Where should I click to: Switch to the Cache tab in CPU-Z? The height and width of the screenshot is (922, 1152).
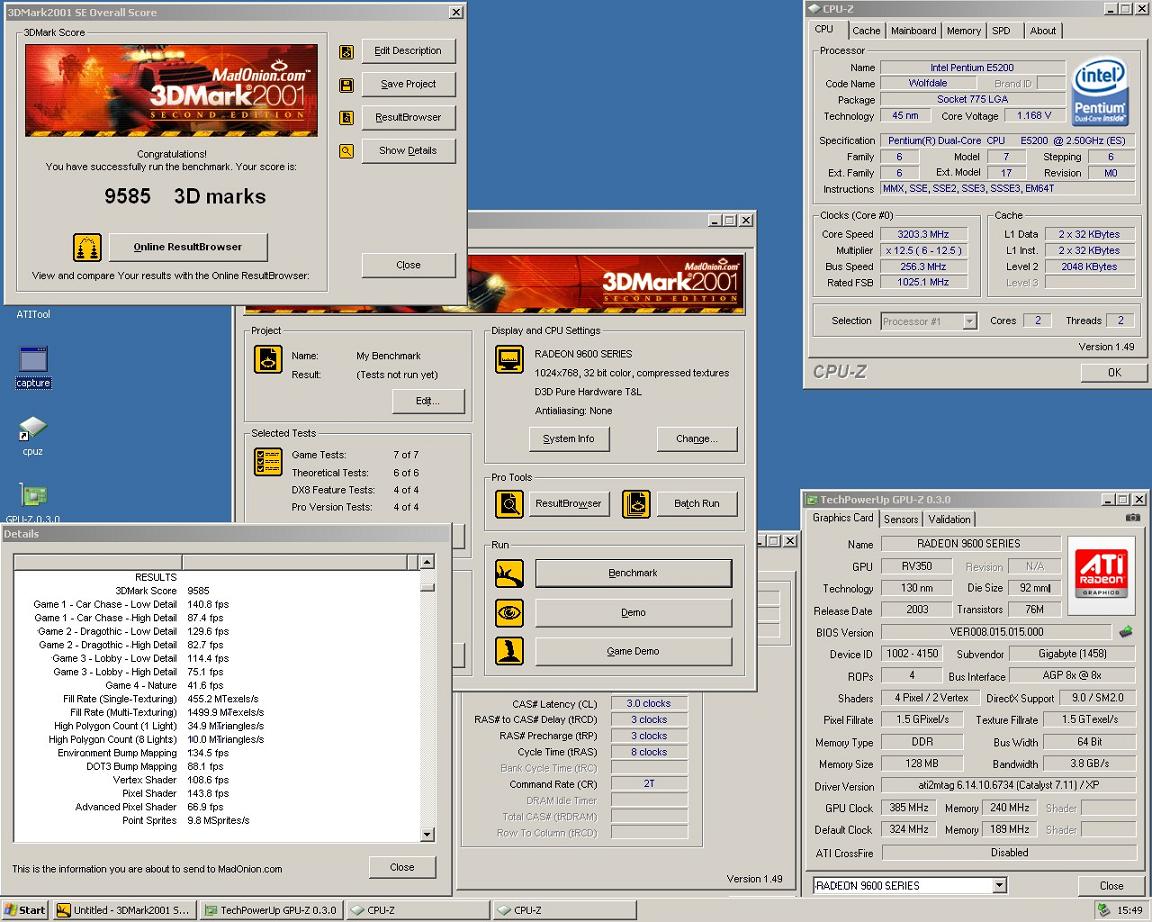[866, 31]
